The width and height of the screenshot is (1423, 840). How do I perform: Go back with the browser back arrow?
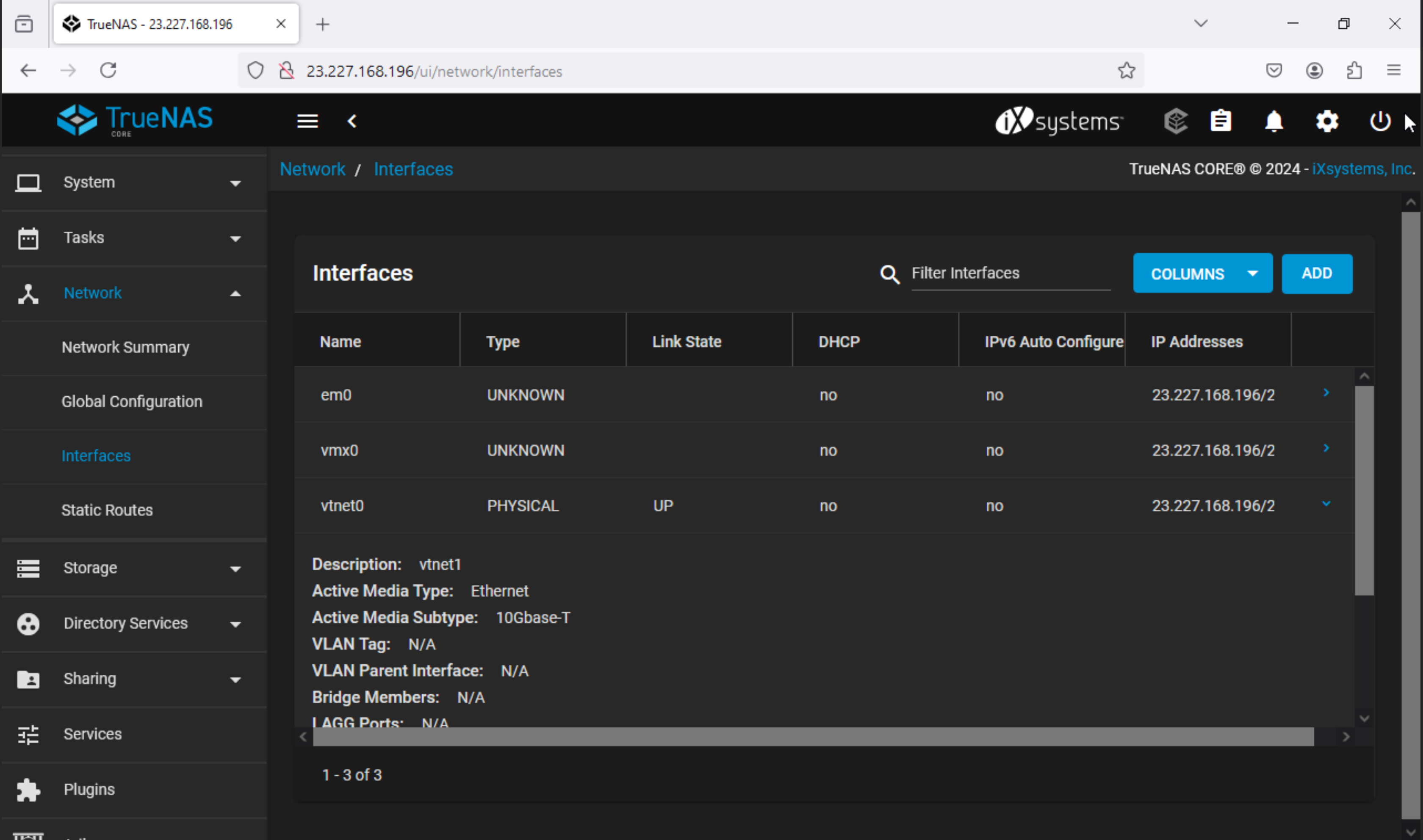(28, 70)
